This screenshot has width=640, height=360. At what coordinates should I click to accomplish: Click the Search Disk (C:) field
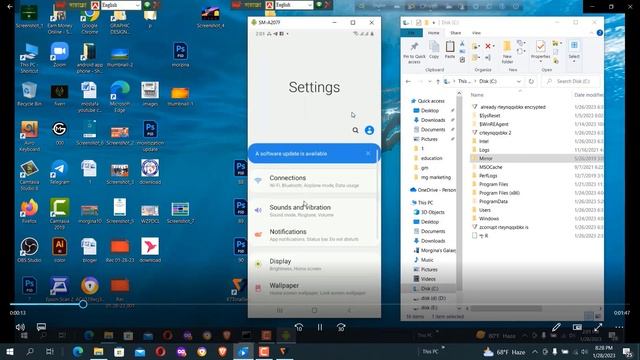coord(572,81)
